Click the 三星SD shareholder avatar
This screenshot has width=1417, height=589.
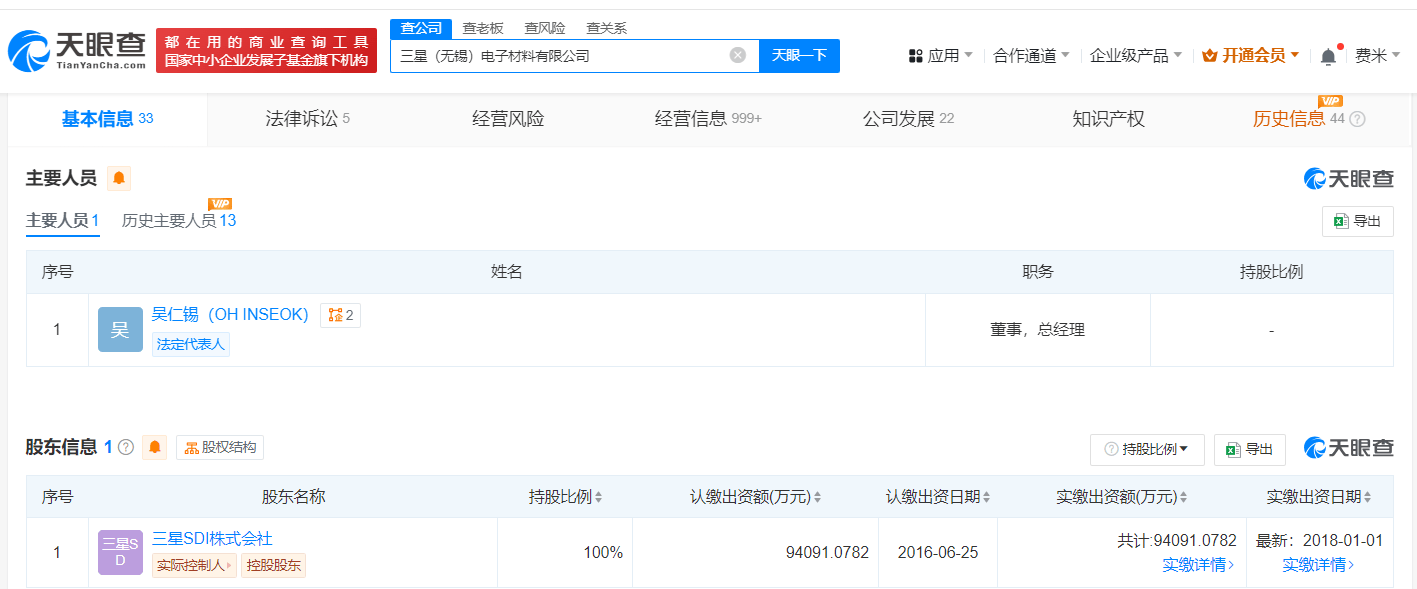[120, 552]
